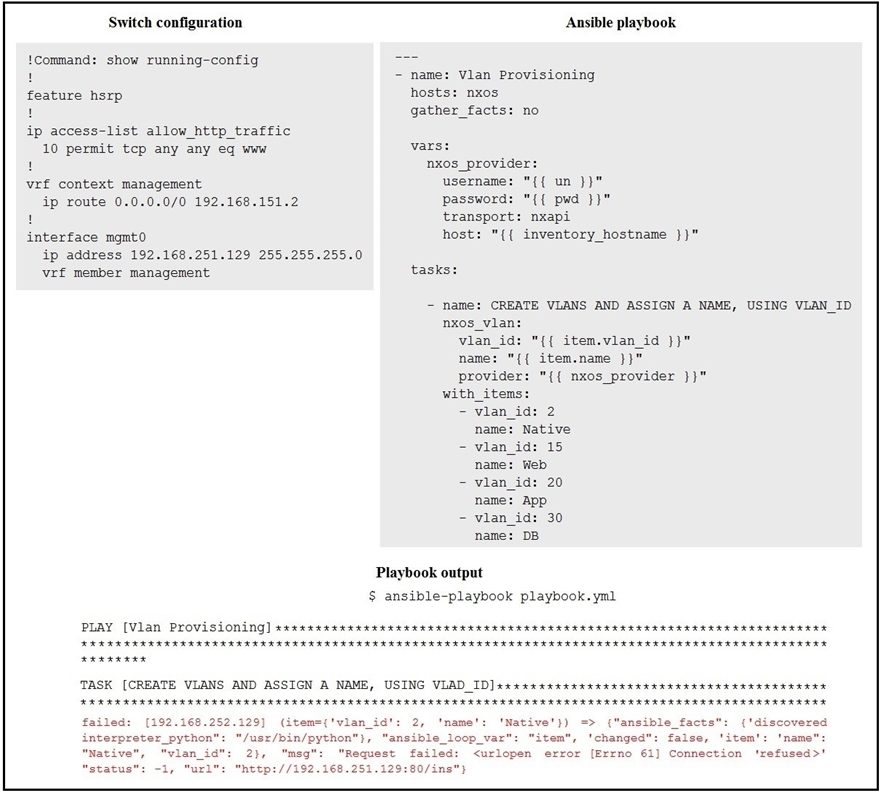
Task: Click the 'Playbook output' heading
Action: click(429, 573)
